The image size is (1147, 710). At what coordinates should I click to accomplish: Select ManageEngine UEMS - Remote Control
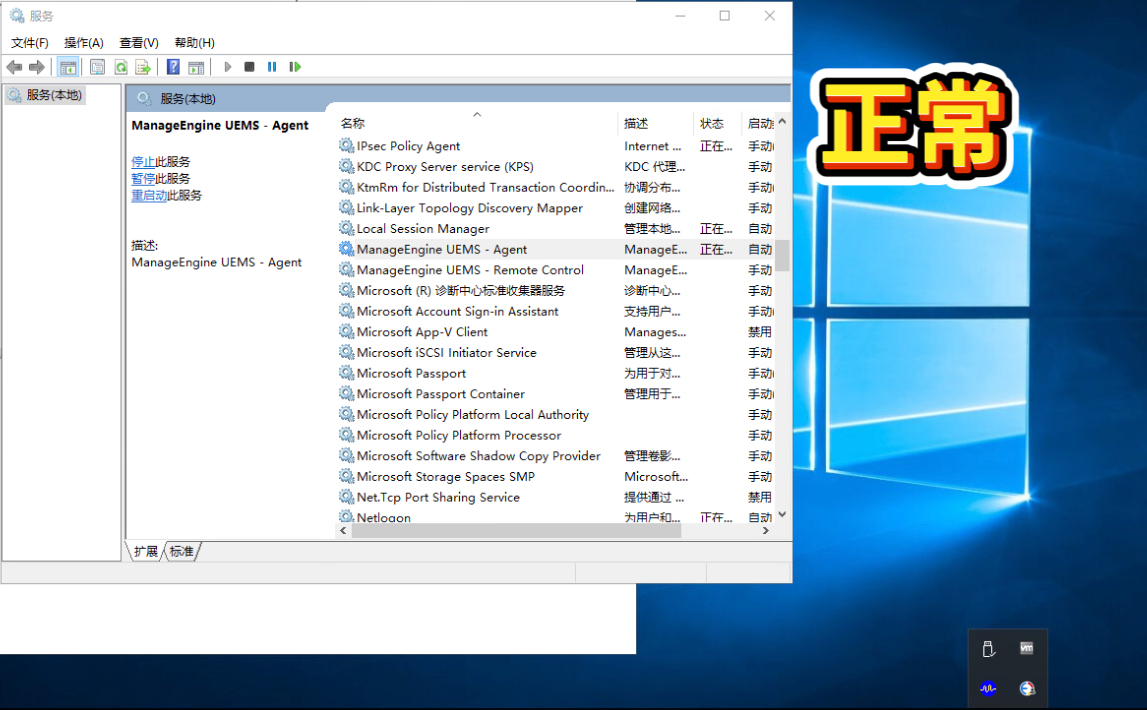pyautogui.click(x=470, y=270)
